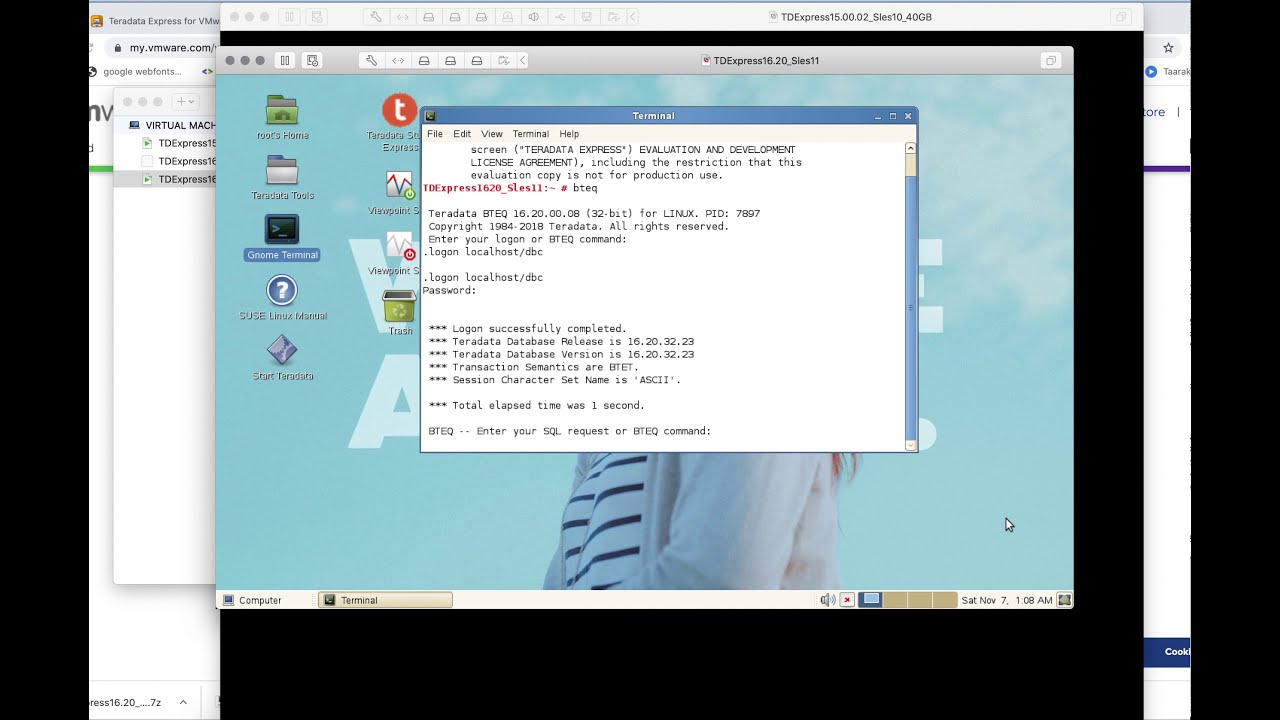
Task: Click Terminal window menu icon in title bar
Action: coord(430,116)
